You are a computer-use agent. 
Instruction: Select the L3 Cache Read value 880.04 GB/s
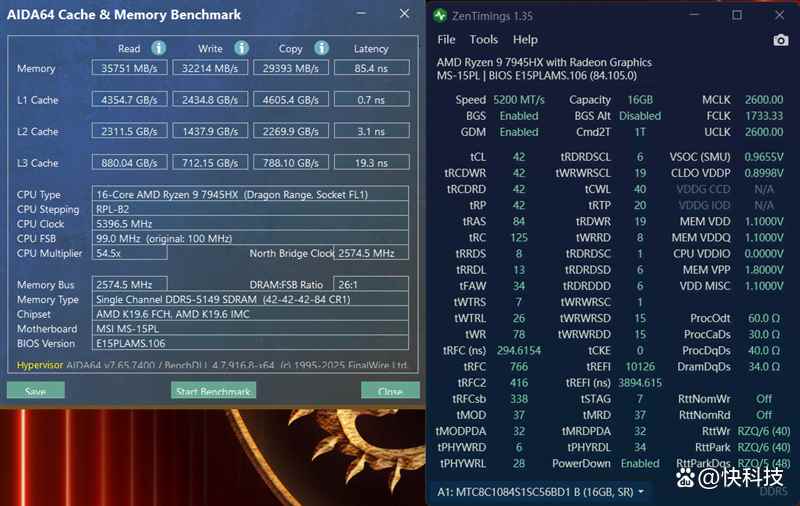[x=130, y=163]
